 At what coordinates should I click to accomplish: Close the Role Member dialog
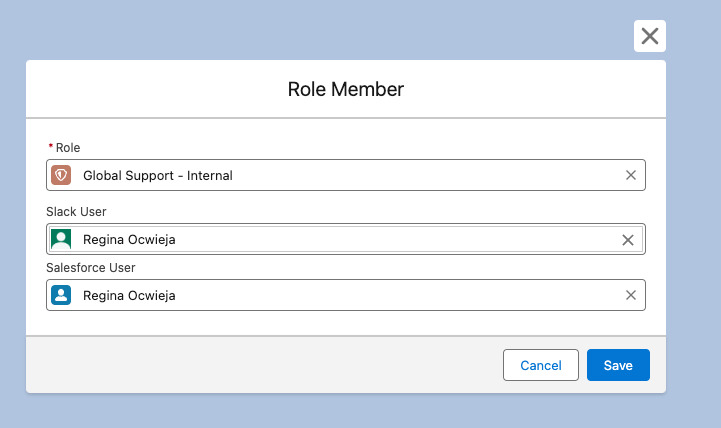pos(649,36)
